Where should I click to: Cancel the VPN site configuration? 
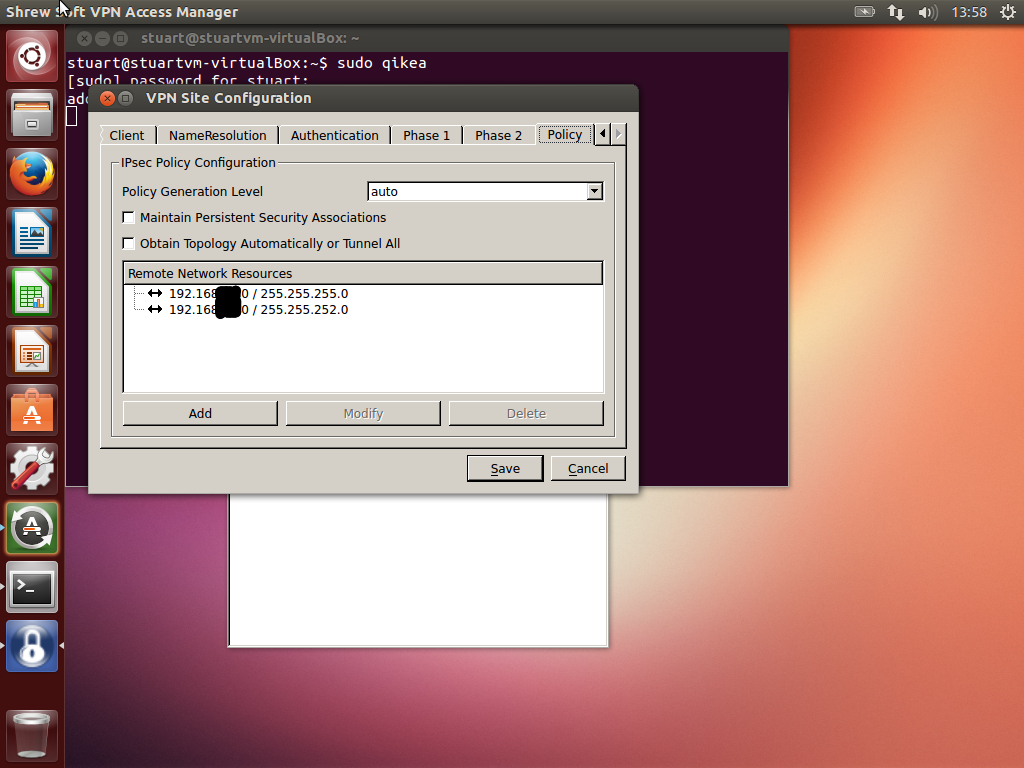(x=588, y=468)
